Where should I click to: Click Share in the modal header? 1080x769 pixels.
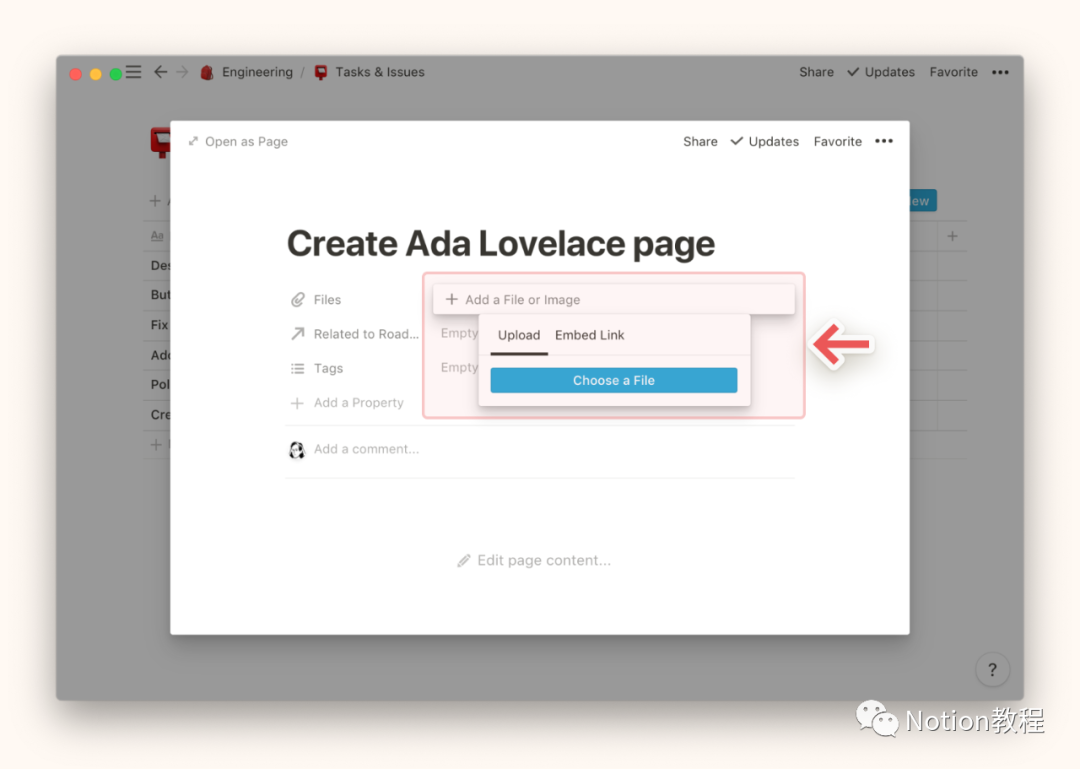[700, 142]
